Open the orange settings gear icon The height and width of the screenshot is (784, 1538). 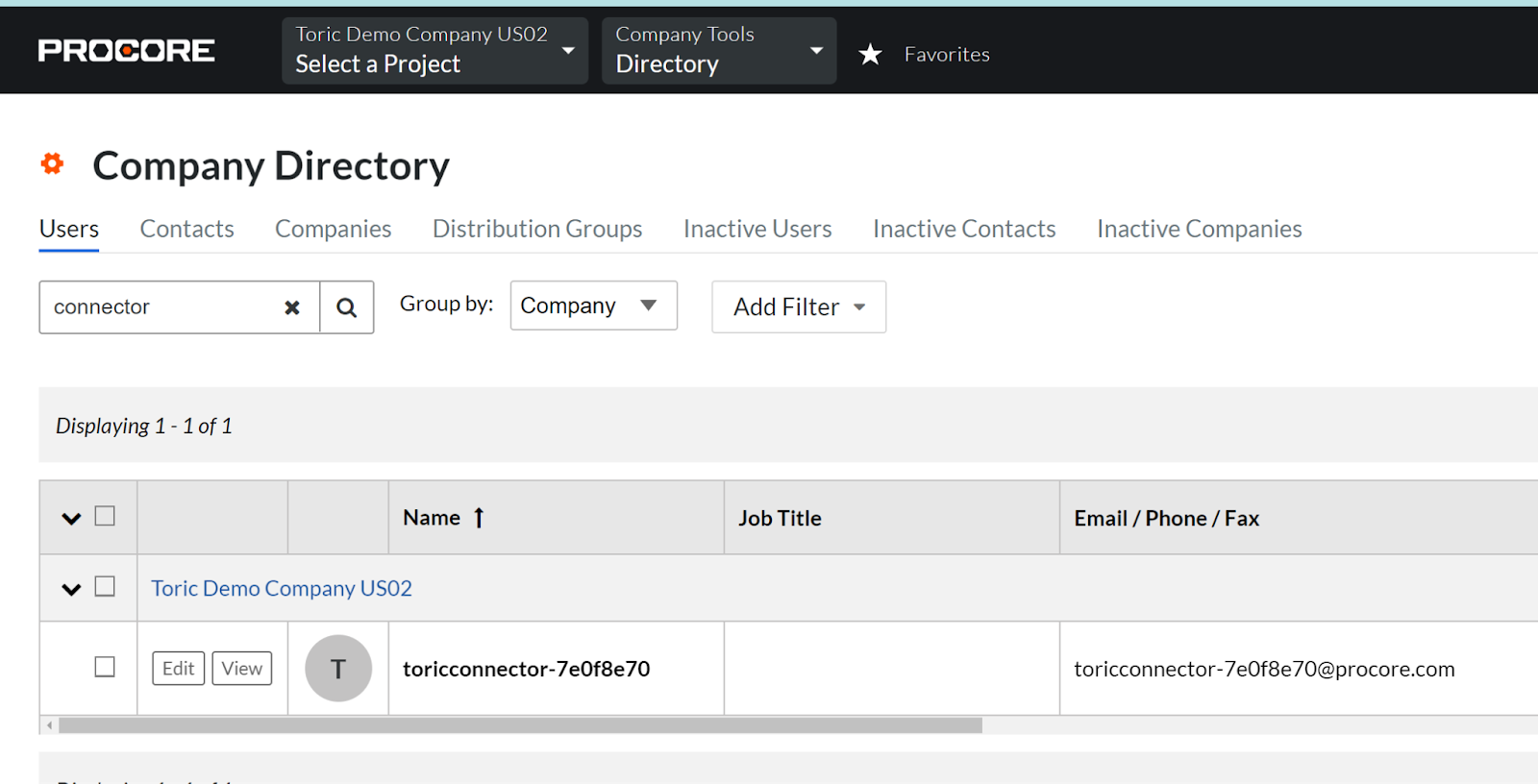point(52,164)
